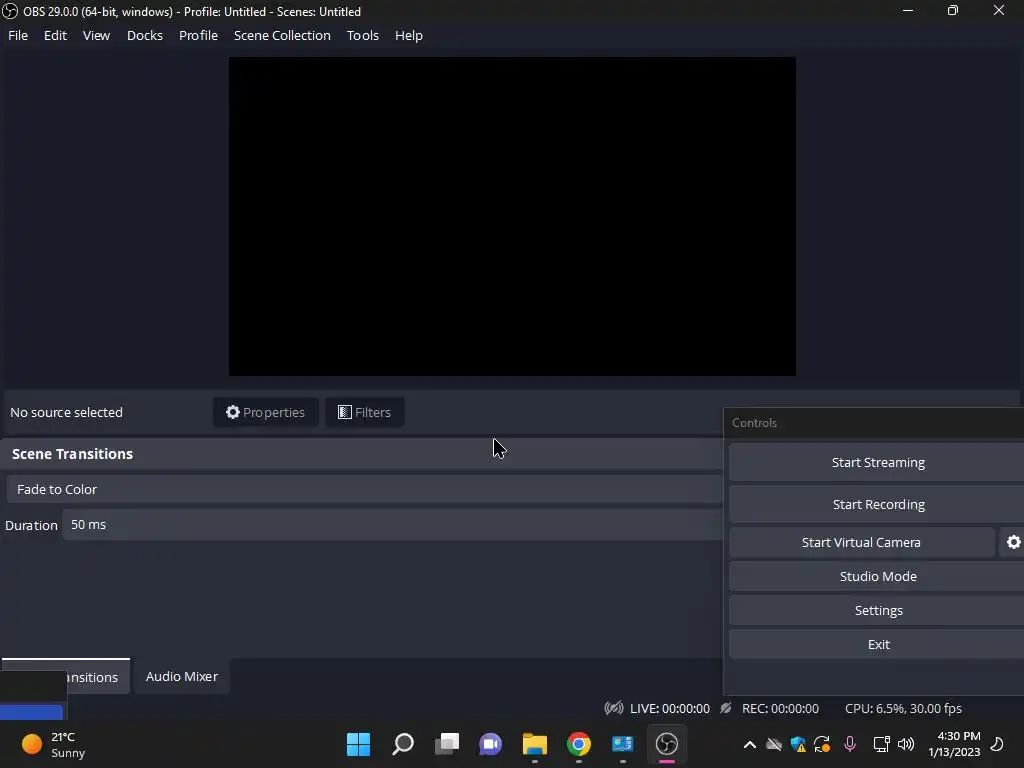The image size is (1024, 768).
Task: Open the File menu
Action: (18, 35)
